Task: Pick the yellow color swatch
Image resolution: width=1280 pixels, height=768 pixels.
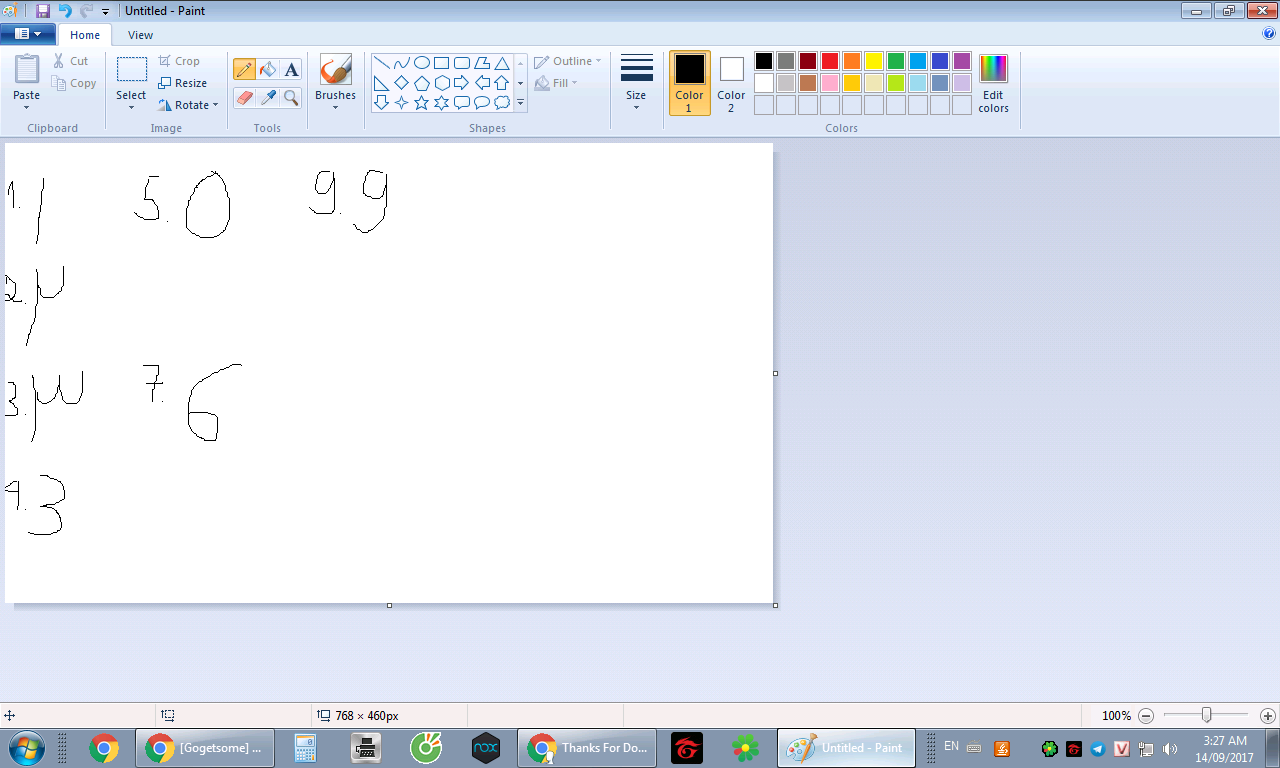Action: tap(874, 61)
